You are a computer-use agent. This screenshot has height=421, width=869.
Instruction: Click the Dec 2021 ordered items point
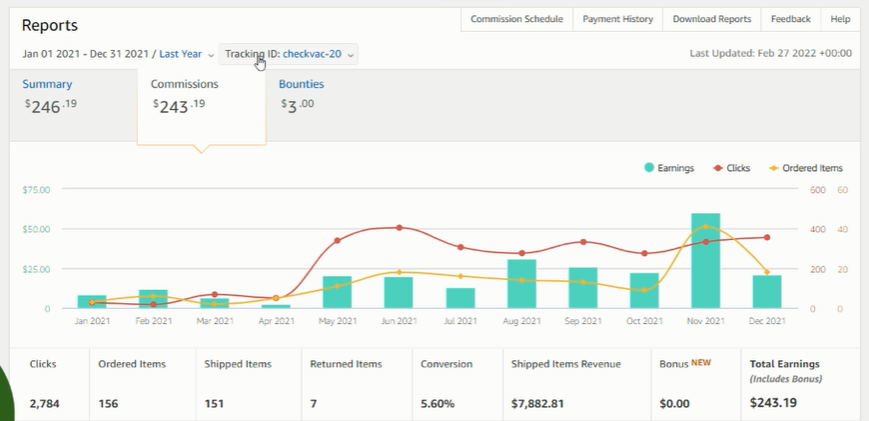point(767,272)
